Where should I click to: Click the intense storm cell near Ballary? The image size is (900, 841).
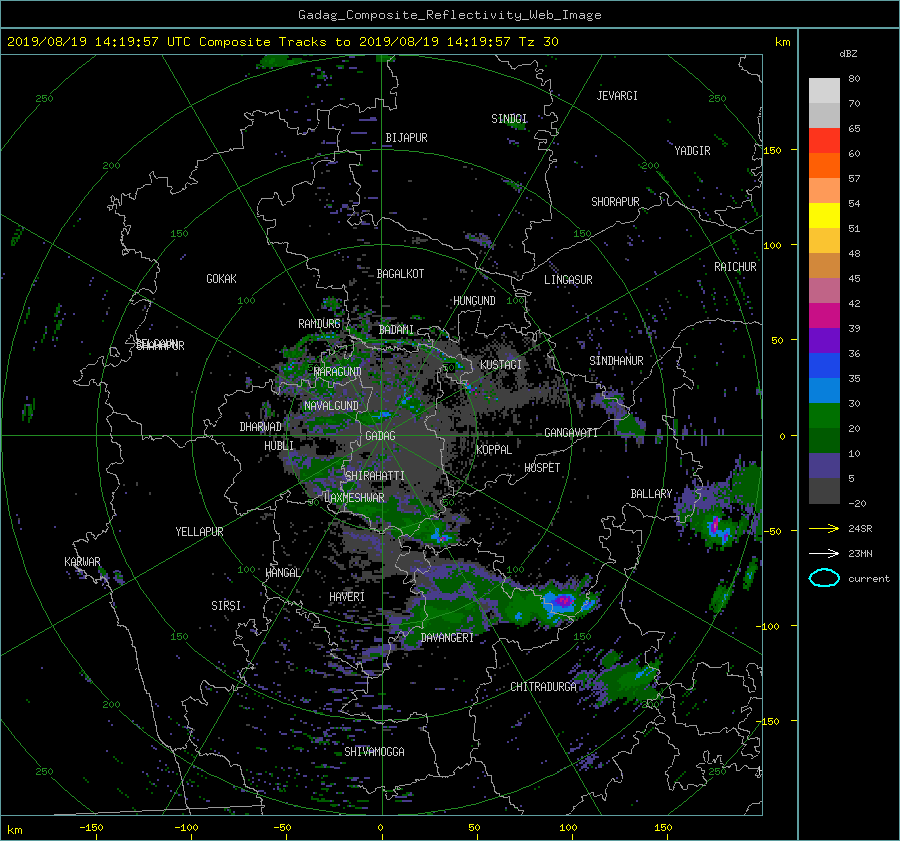point(716,527)
